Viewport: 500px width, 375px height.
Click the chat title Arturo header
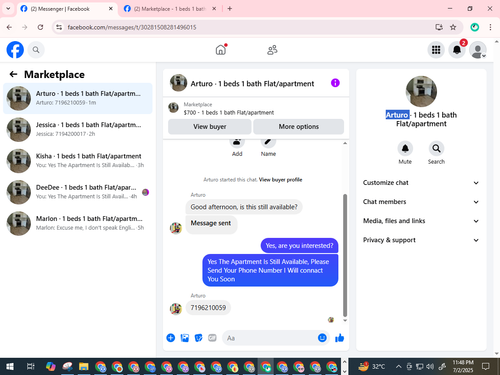[x=252, y=84]
